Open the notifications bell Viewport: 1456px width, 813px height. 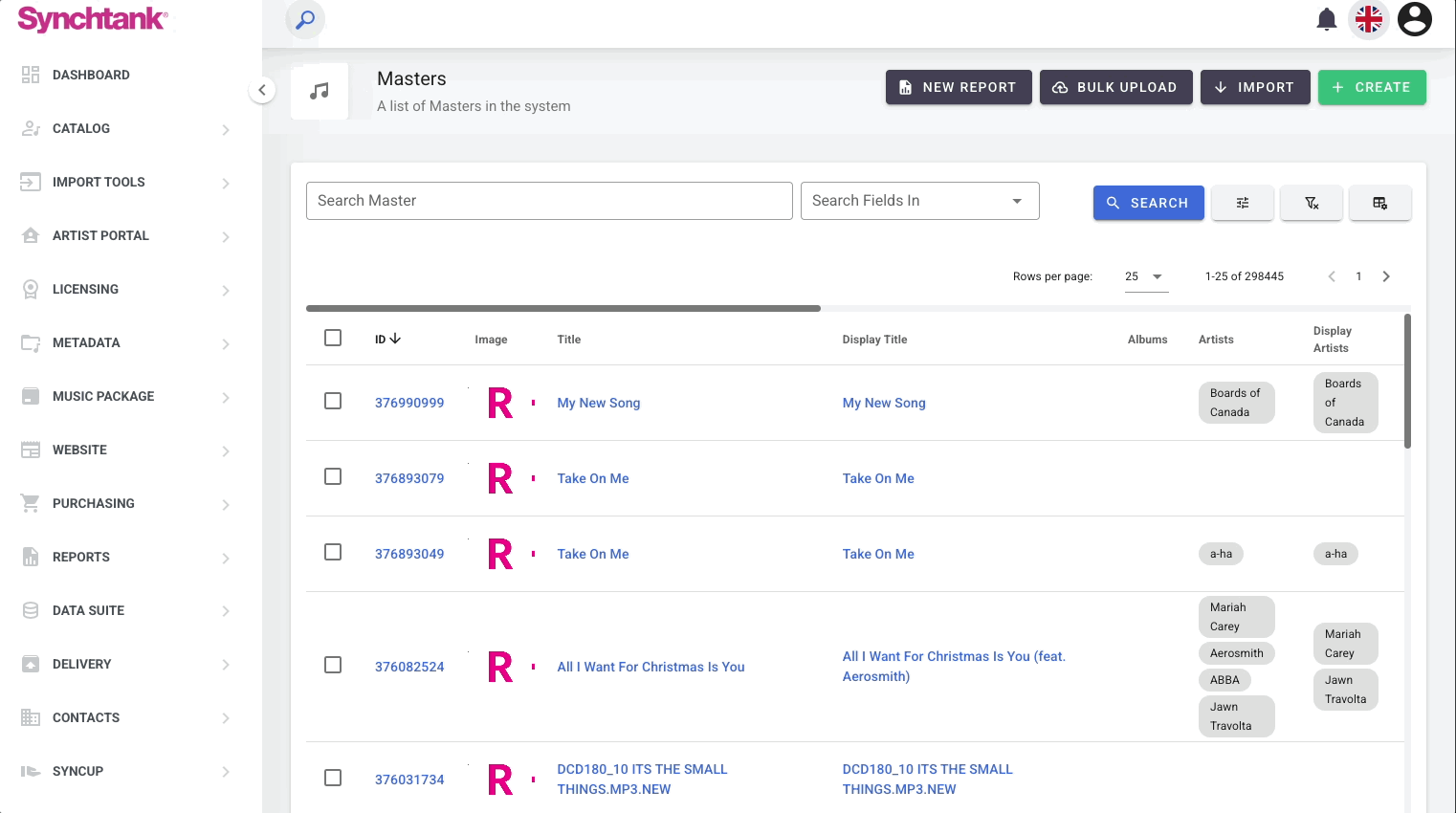coord(1326,19)
